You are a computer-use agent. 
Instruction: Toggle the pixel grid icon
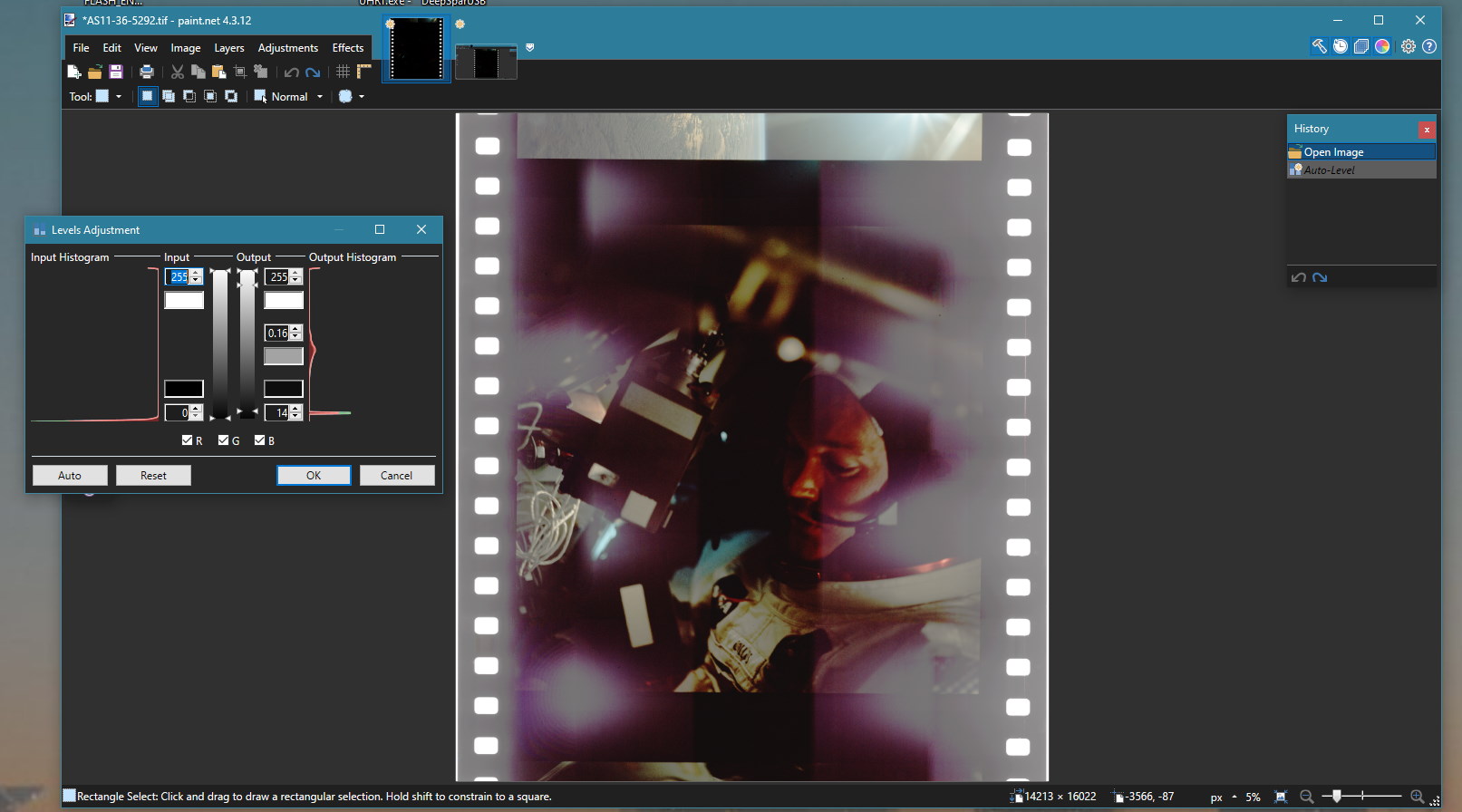[x=343, y=72]
